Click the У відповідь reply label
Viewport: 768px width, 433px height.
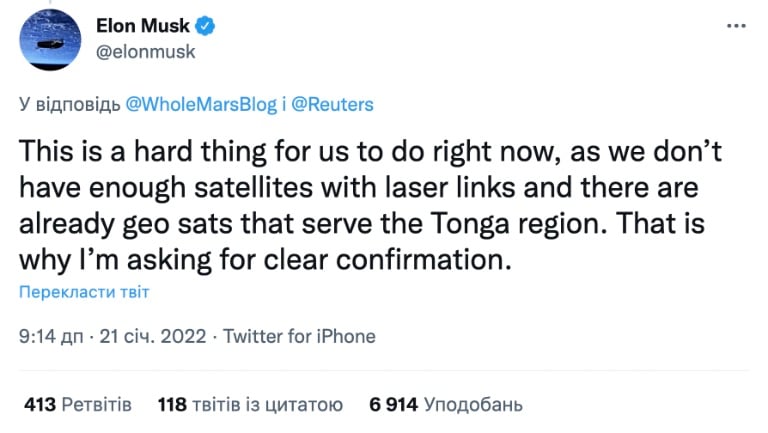tap(70, 105)
